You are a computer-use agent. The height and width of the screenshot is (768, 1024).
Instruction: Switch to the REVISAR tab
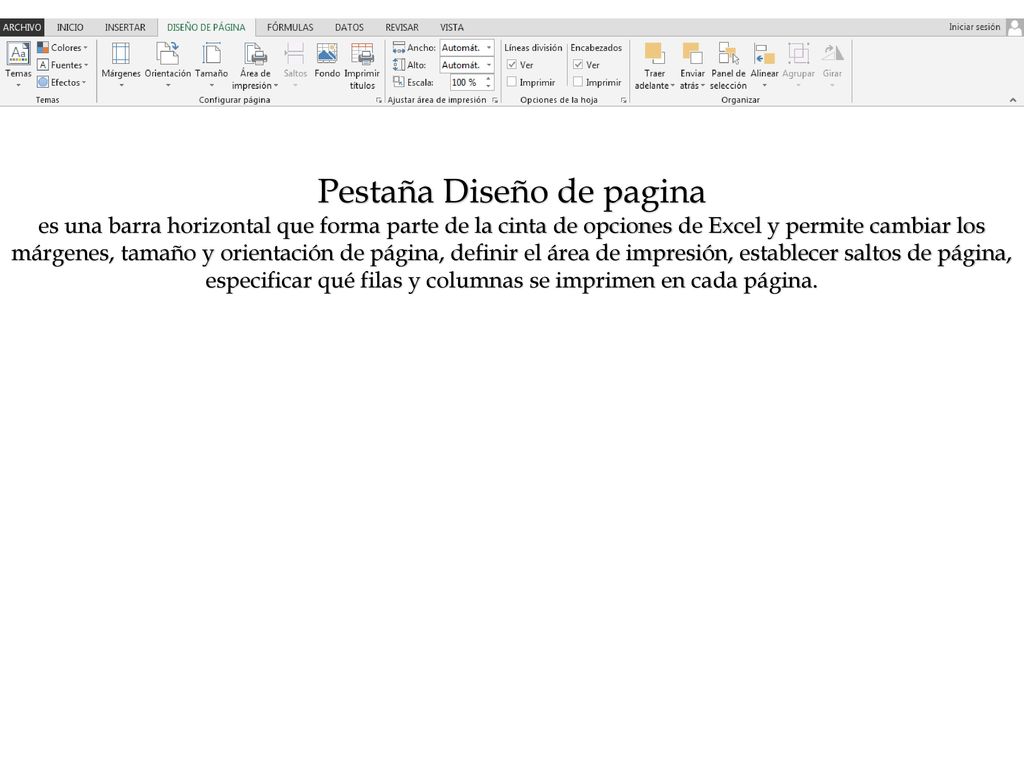click(x=402, y=27)
